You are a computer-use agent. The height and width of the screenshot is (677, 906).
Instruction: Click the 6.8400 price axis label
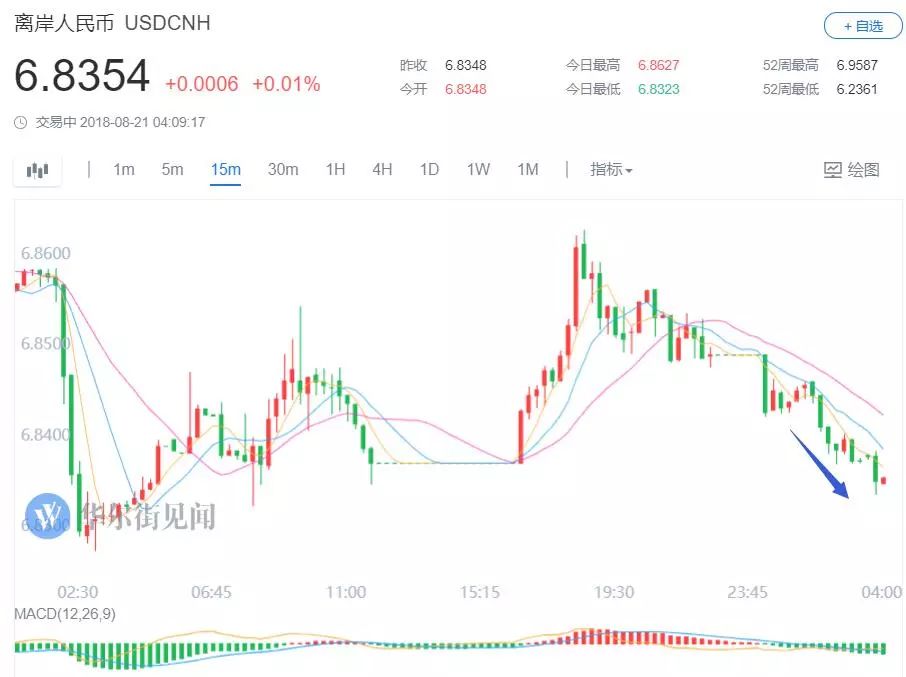tap(46, 434)
